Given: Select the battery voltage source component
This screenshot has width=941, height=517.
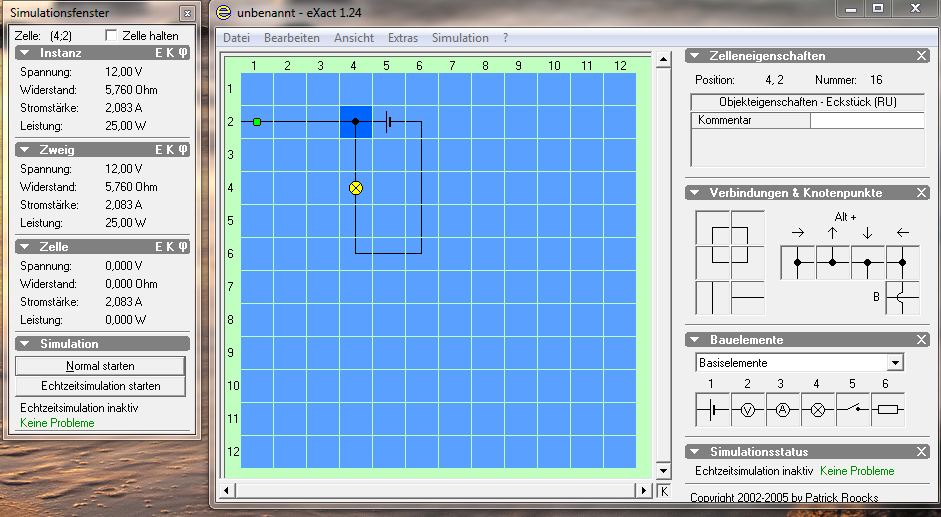Looking at the screenshot, I should pos(713,409).
